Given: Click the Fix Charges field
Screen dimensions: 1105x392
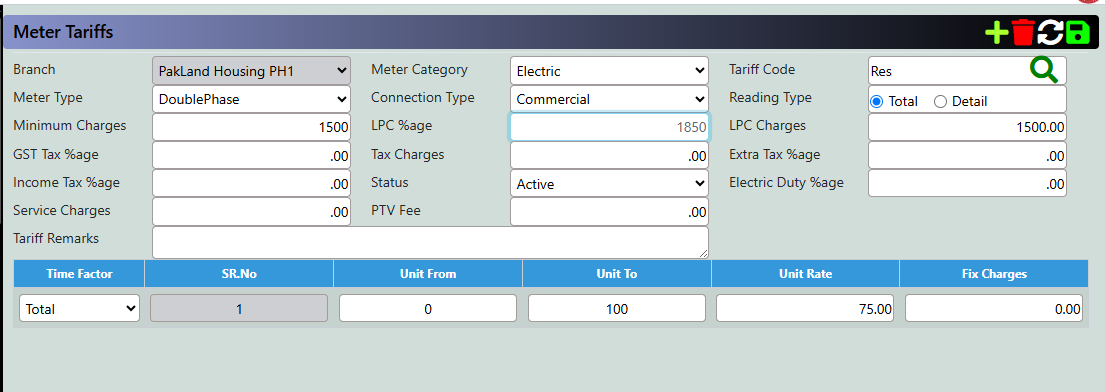Looking at the screenshot, I should click(994, 308).
